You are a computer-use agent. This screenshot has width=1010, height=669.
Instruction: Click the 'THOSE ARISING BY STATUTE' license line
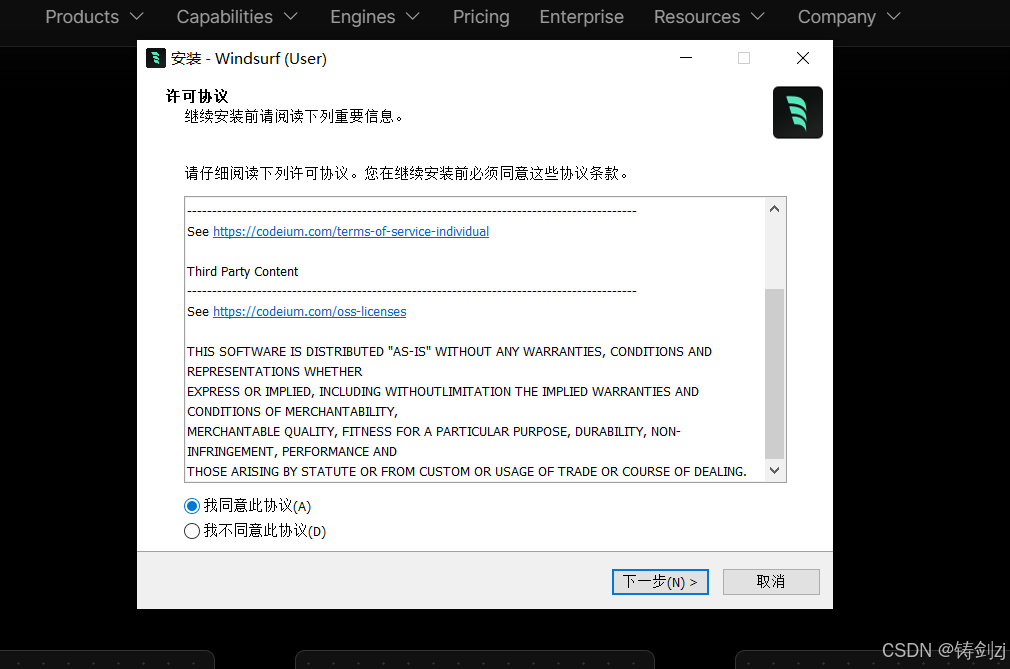click(467, 471)
